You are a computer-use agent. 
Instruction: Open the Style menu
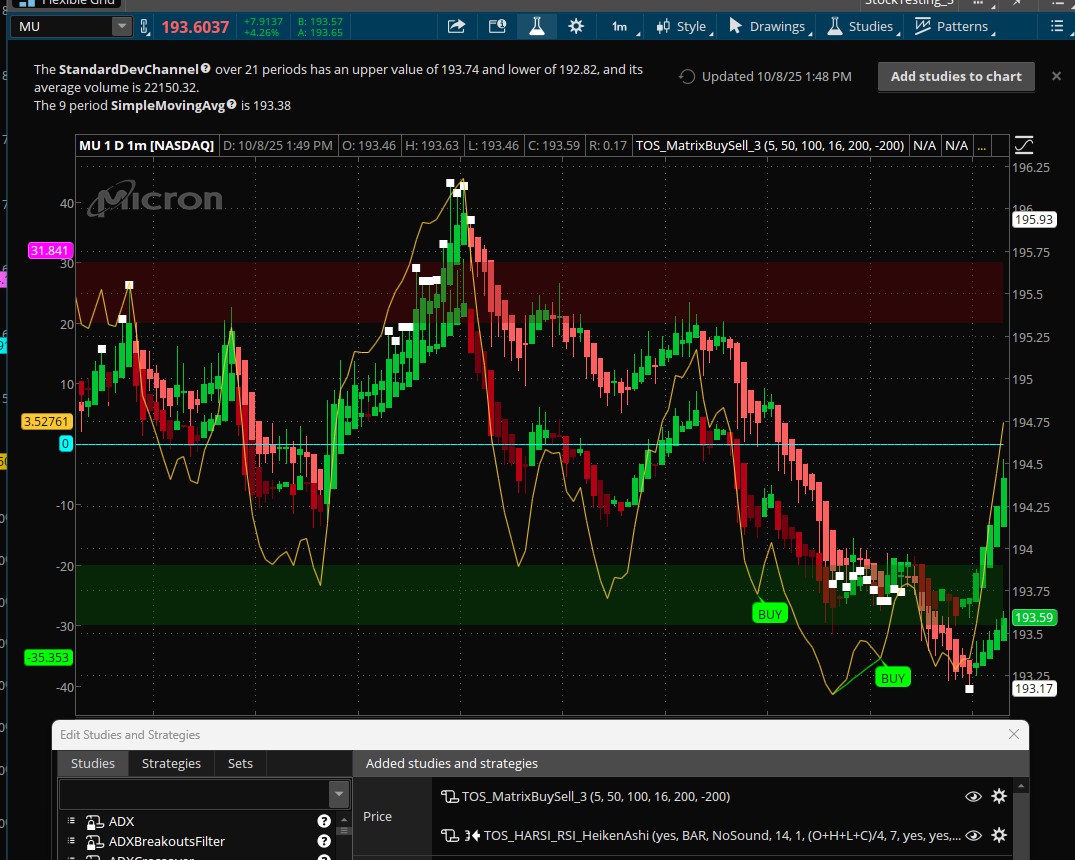[682, 27]
